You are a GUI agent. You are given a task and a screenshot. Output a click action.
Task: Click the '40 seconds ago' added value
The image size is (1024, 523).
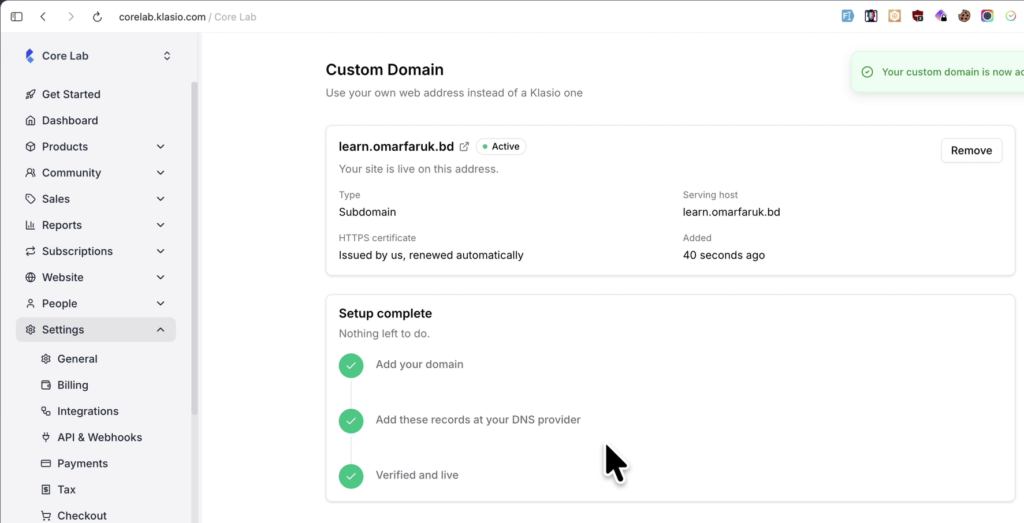(x=724, y=255)
